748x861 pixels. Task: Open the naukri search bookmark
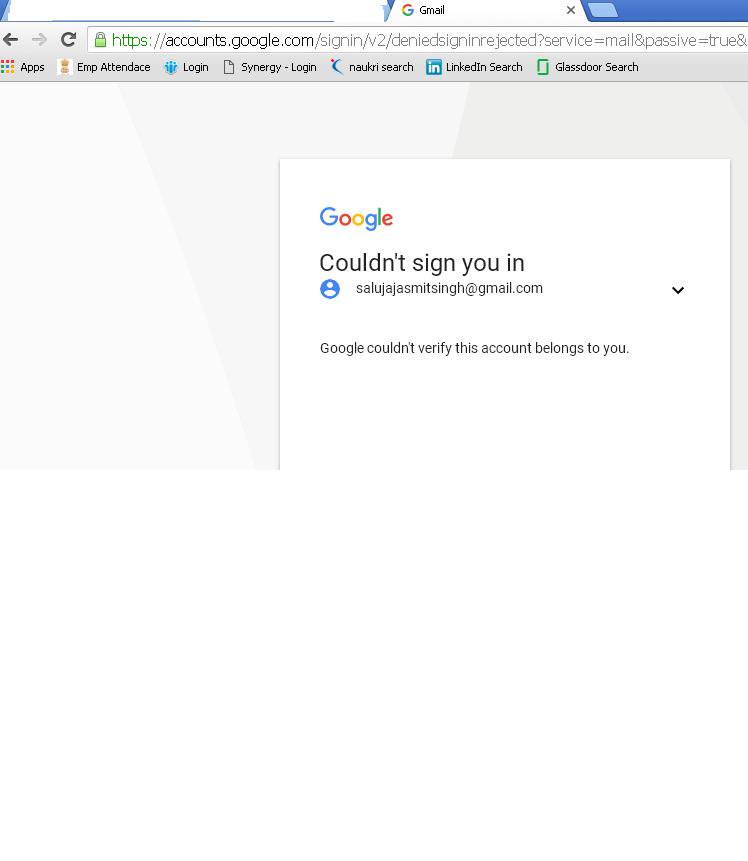coord(372,67)
